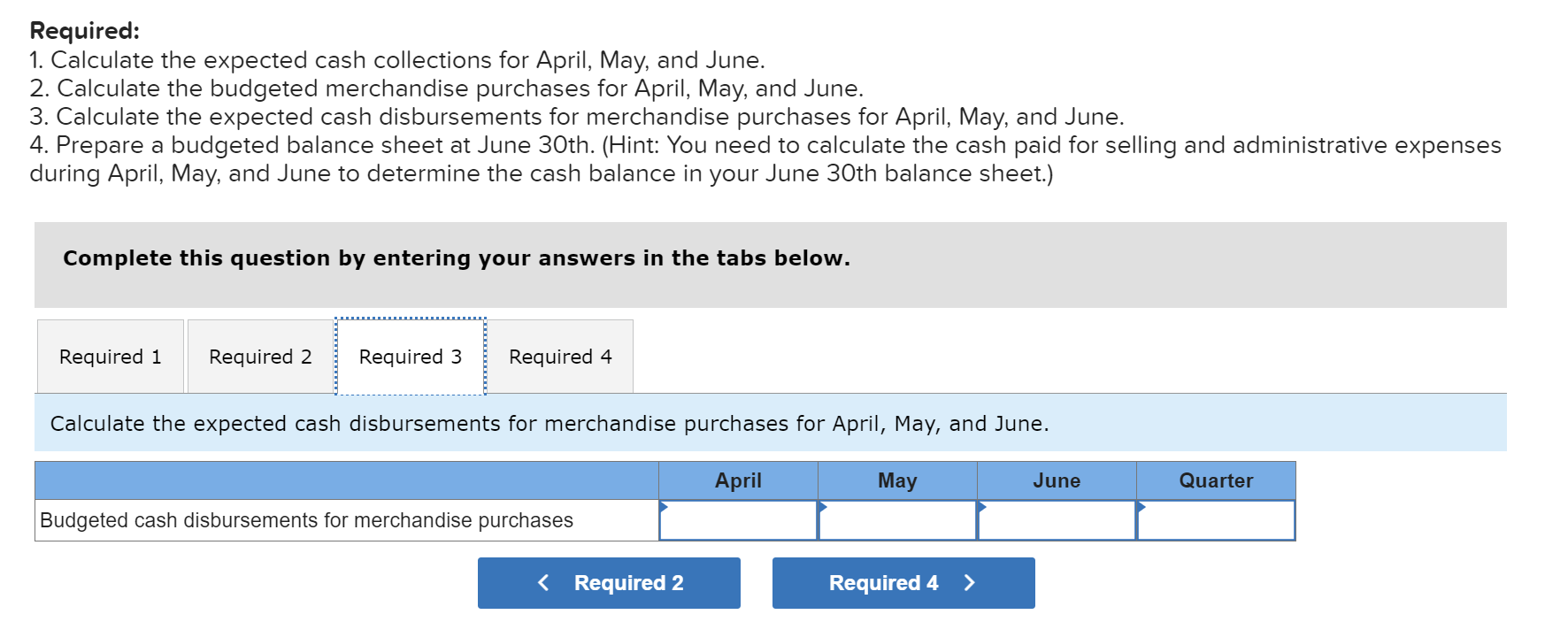Screen dimensions: 1568x622
Task: Open the Required 2 tab
Action: click(x=260, y=356)
